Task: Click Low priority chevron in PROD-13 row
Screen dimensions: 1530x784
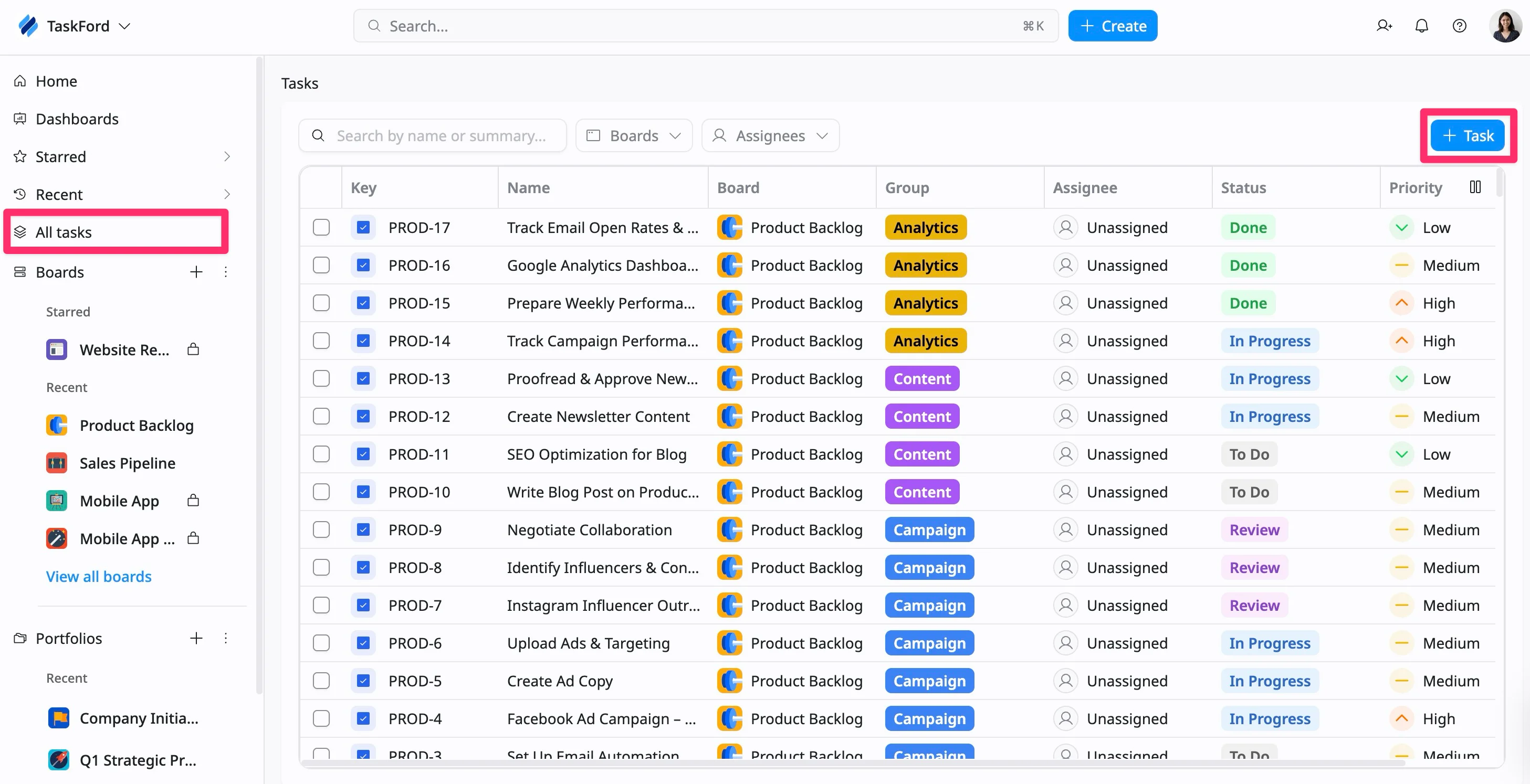Action: (1402, 379)
